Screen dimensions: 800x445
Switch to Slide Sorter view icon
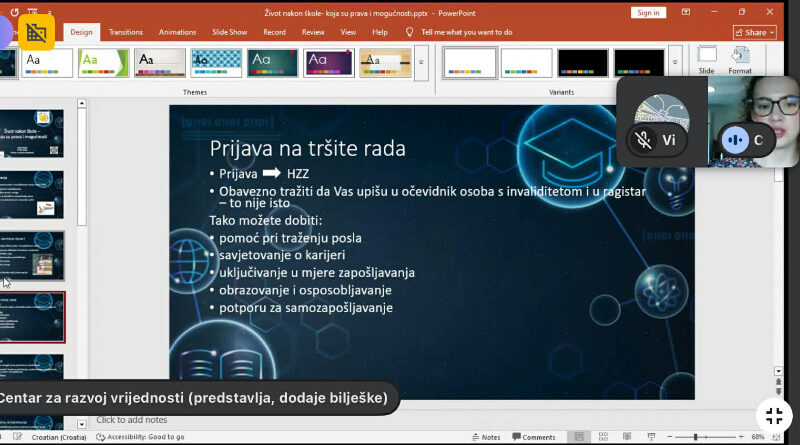pyautogui.click(x=603, y=437)
